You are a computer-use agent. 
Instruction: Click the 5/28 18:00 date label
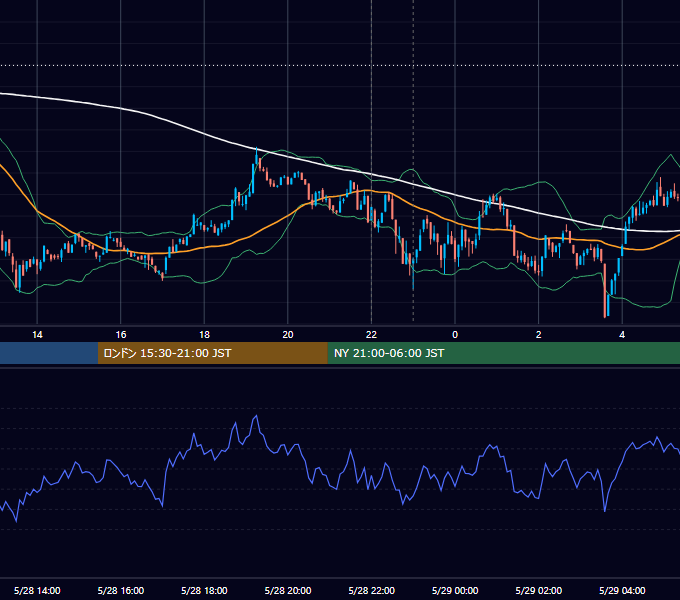[204, 590]
